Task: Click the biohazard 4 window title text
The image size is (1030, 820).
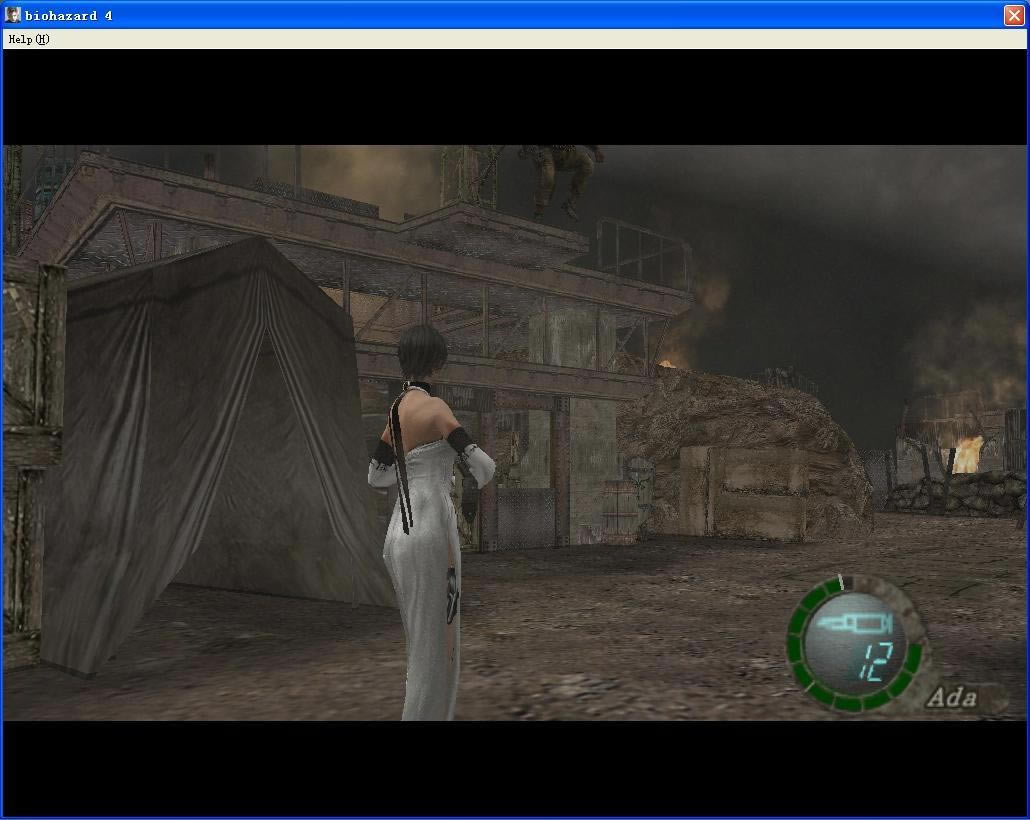Action: [x=68, y=15]
